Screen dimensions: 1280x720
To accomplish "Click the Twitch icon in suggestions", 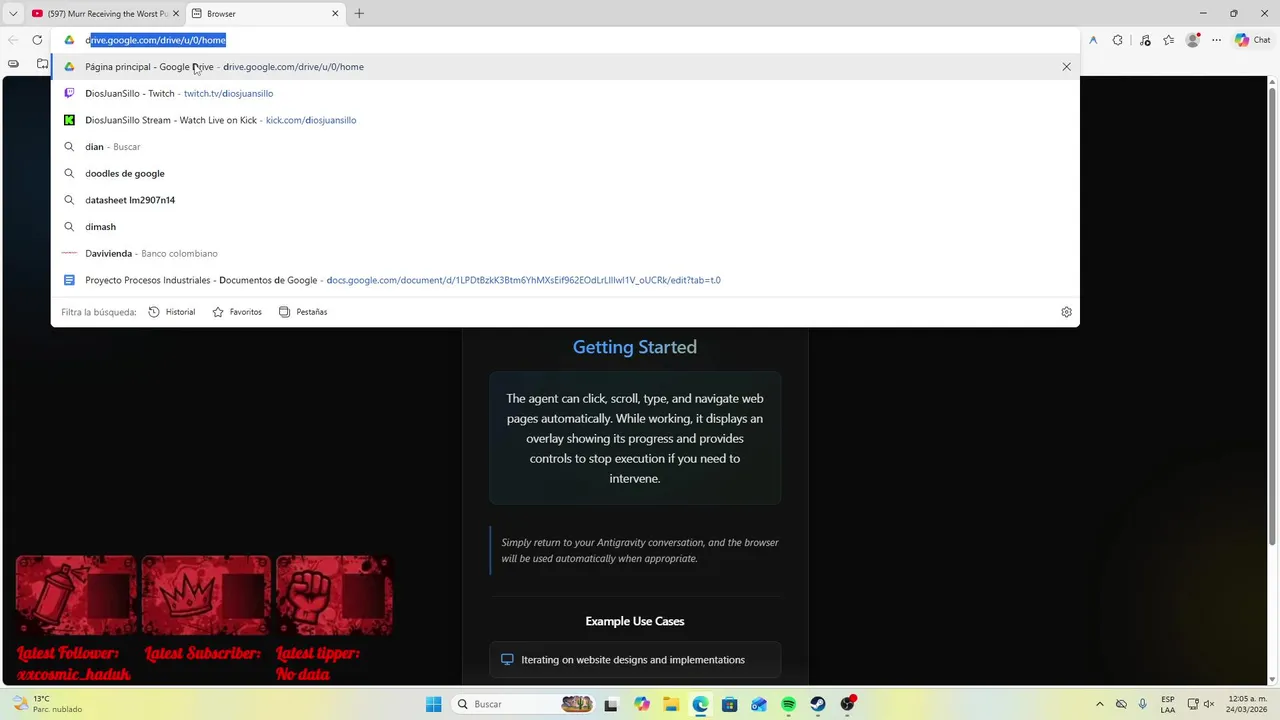I will [69, 93].
